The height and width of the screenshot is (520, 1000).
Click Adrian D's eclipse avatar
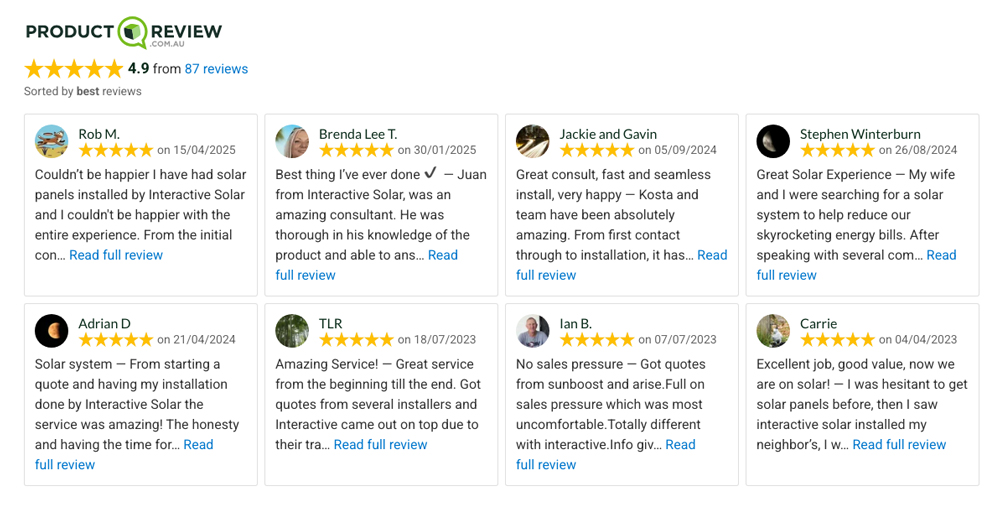pyautogui.click(x=52, y=331)
